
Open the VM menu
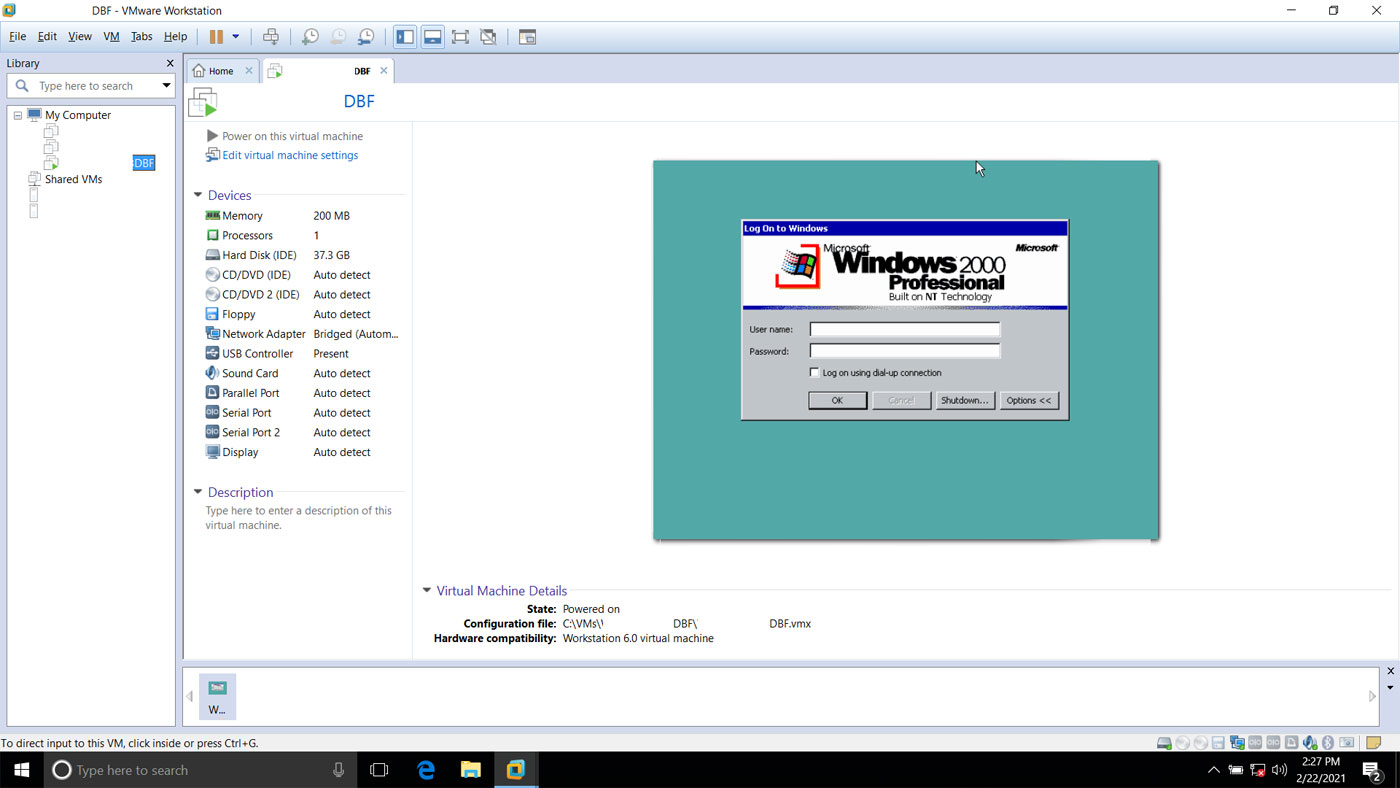point(111,36)
